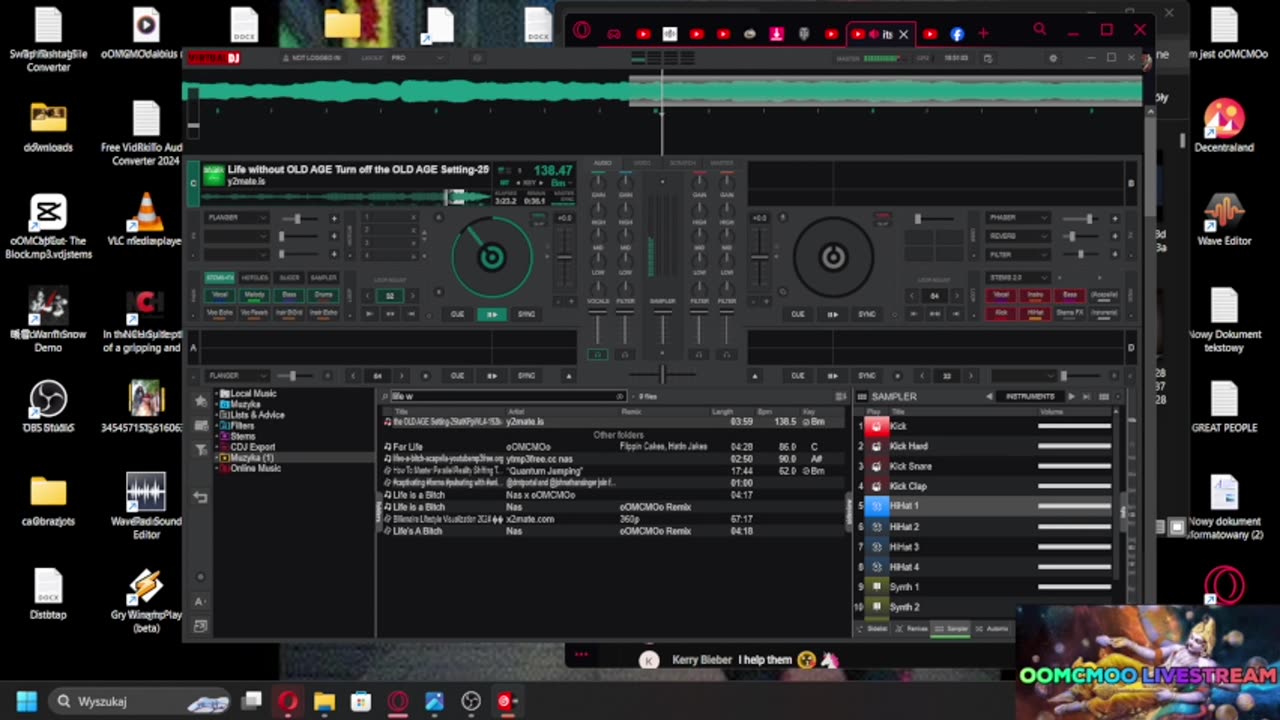Click the right deck SYNC button

point(867,314)
